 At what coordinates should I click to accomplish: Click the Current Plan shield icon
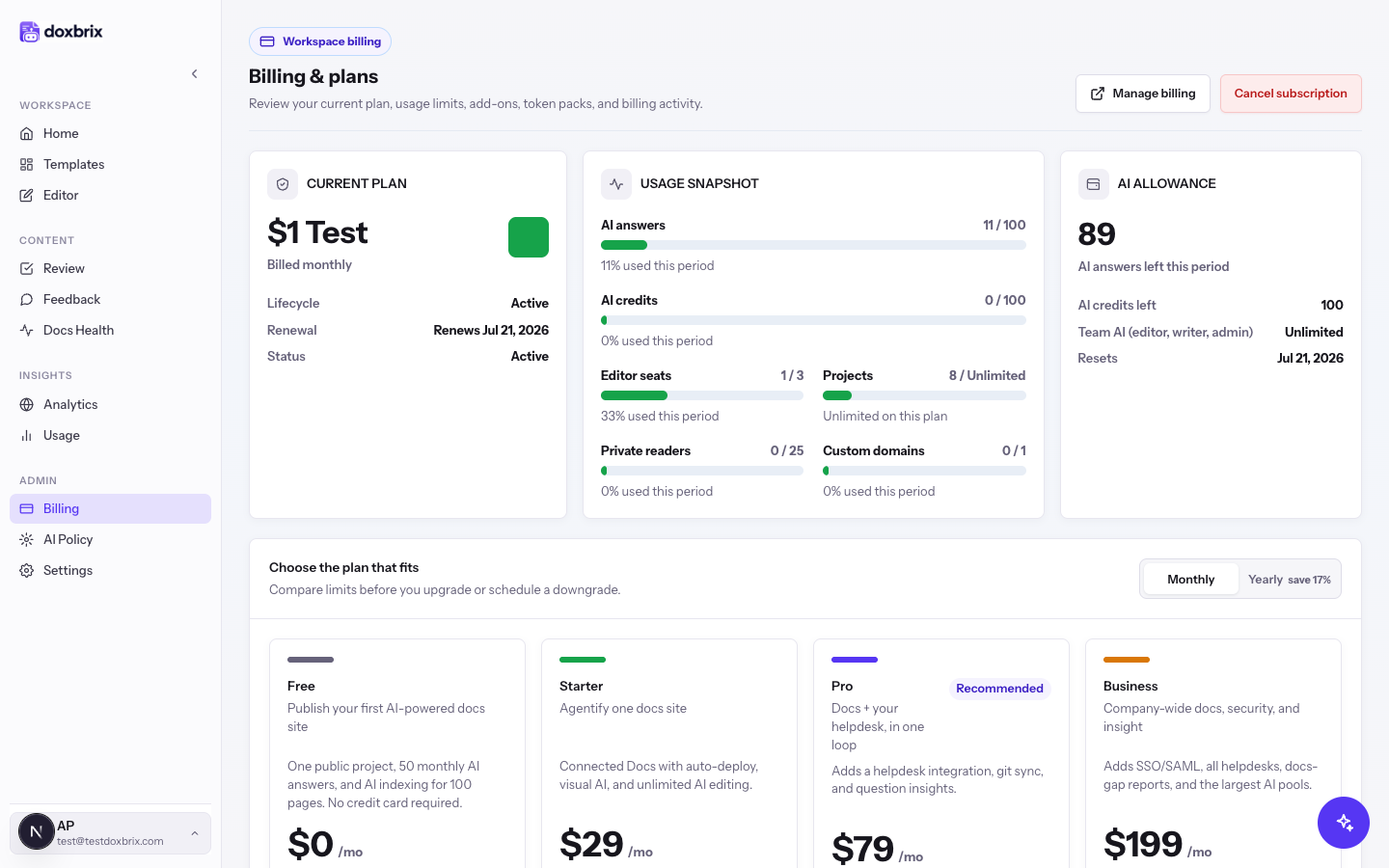[283, 184]
